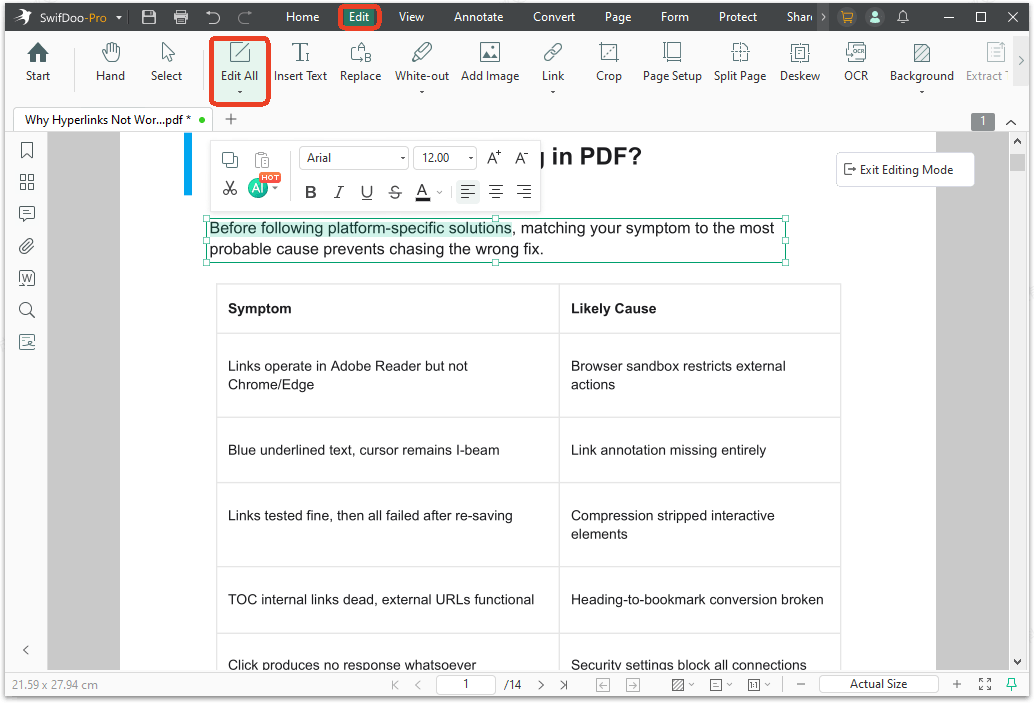Open the shopping cart icon
Viewport: 1034px width, 703px height.
point(847,18)
